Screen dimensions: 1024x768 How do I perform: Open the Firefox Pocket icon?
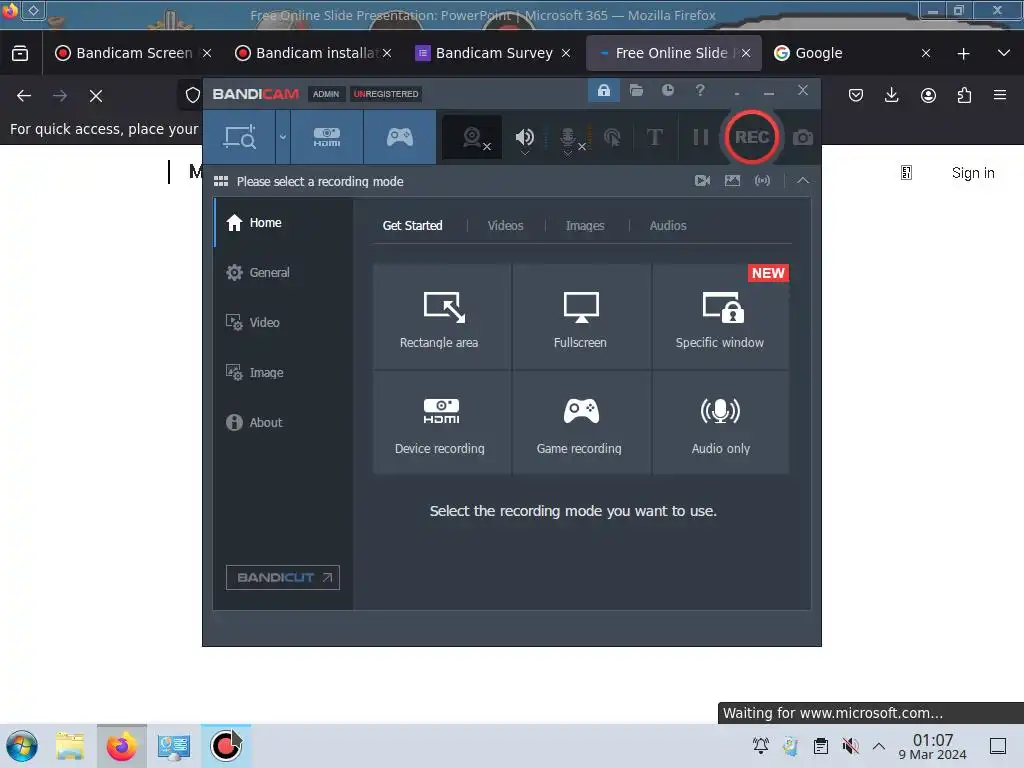click(x=856, y=96)
